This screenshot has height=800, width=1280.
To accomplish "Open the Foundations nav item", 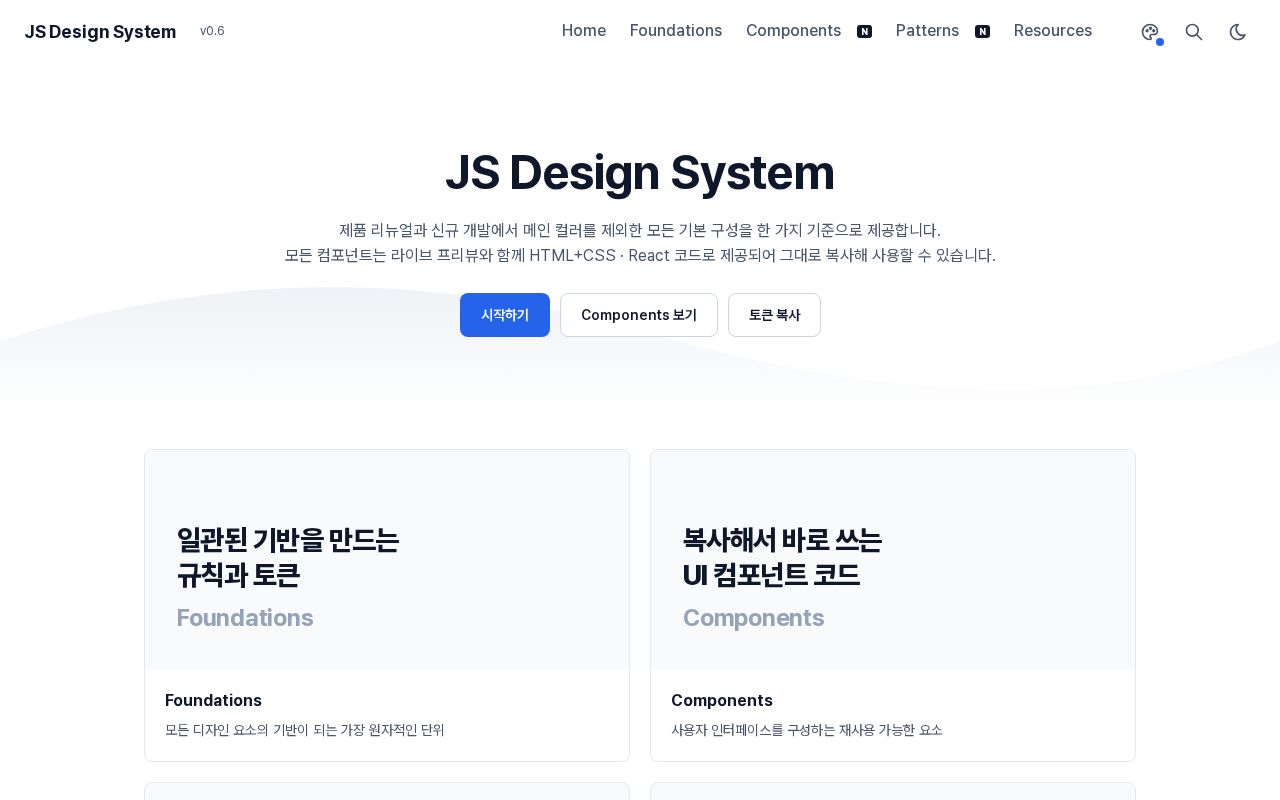I will (676, 31).
